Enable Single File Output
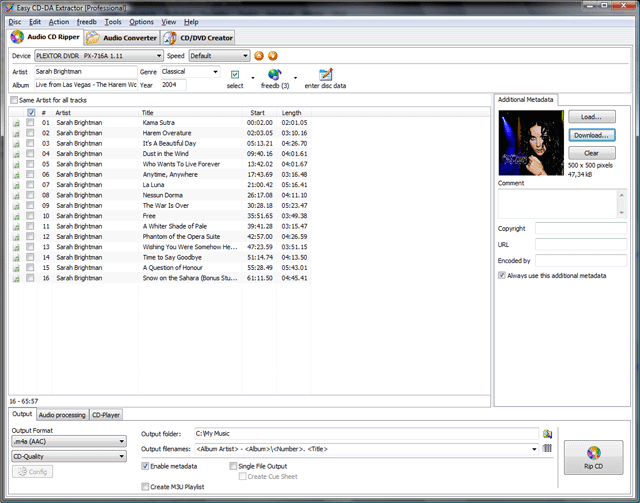This screenshot has width=640, height=503. point(233,466)
